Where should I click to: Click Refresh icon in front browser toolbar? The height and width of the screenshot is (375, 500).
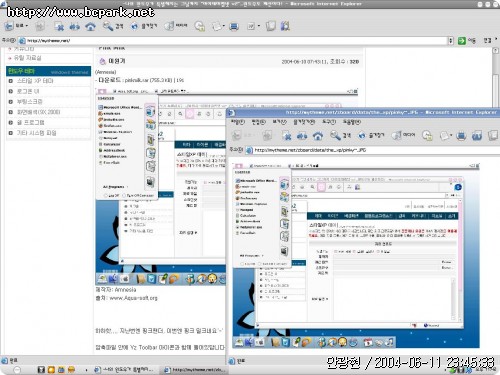click(x=302, y=136)
